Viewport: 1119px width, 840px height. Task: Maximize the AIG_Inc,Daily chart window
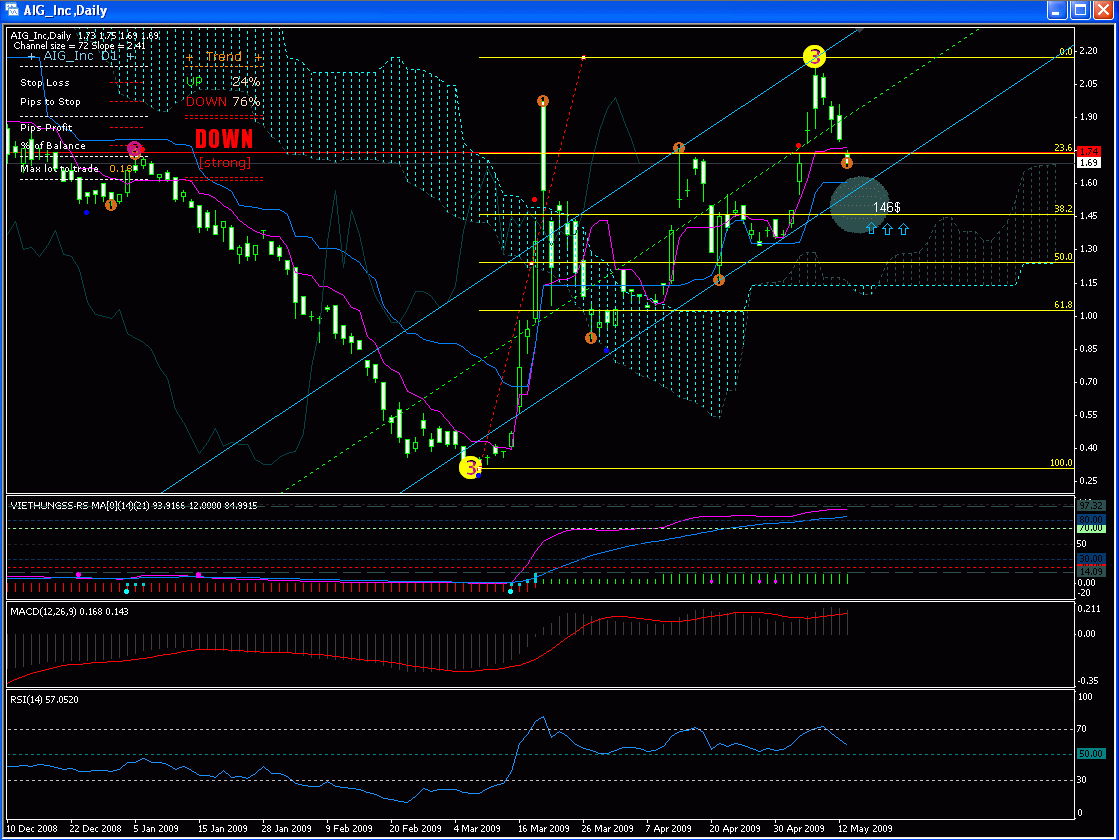(x=1080, y=10)
